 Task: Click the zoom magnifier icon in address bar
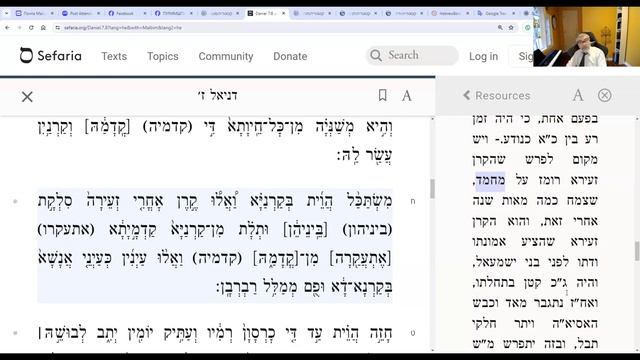[500, 28]
